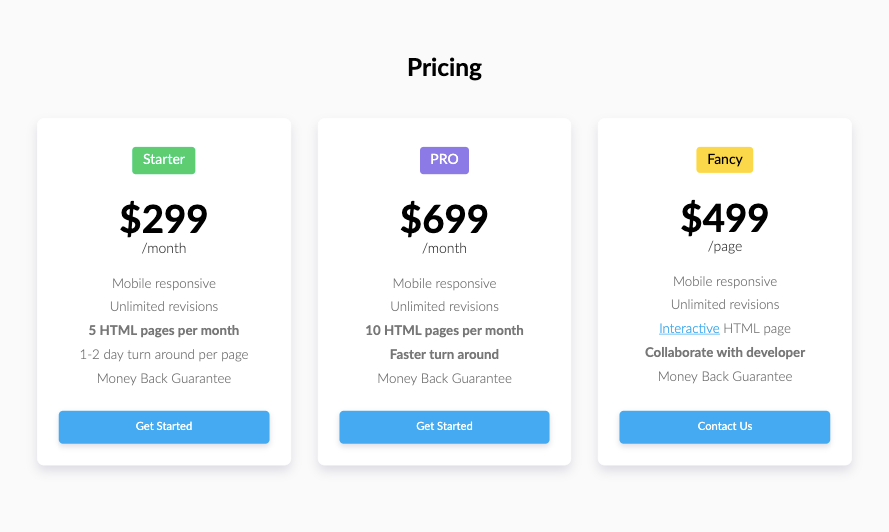Viewport: 889px width, 532px height.
Task: Click the "5 HTML pages per month" feature
Action: point(164,331)
